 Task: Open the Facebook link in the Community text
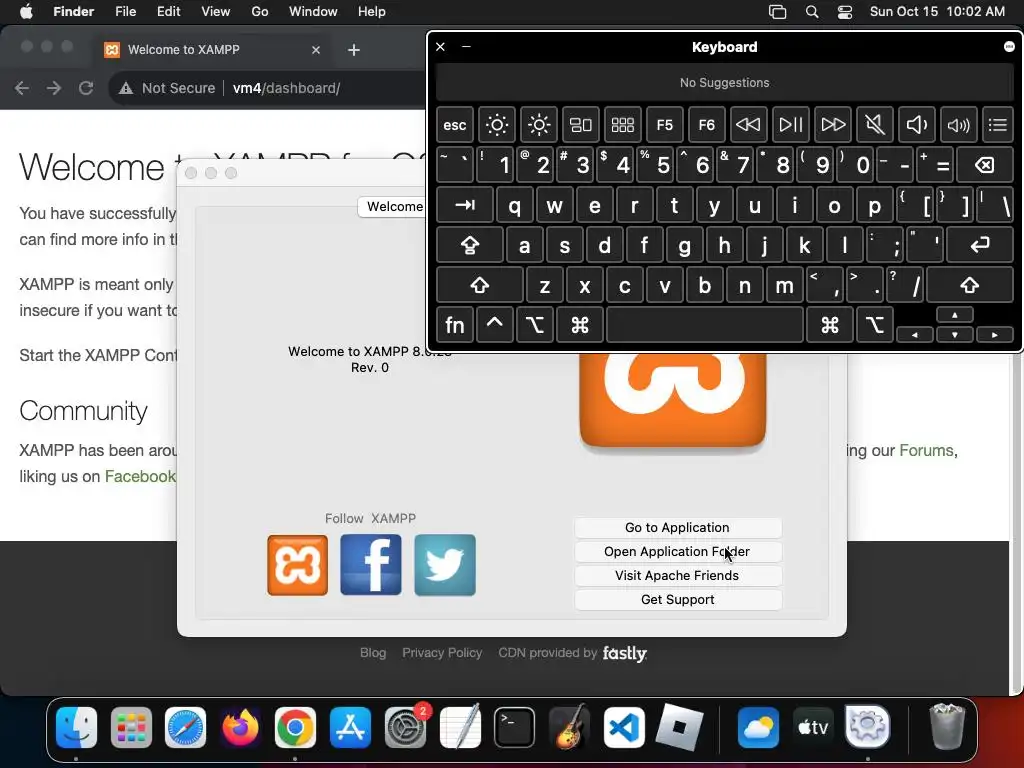(x=140, y=476)
